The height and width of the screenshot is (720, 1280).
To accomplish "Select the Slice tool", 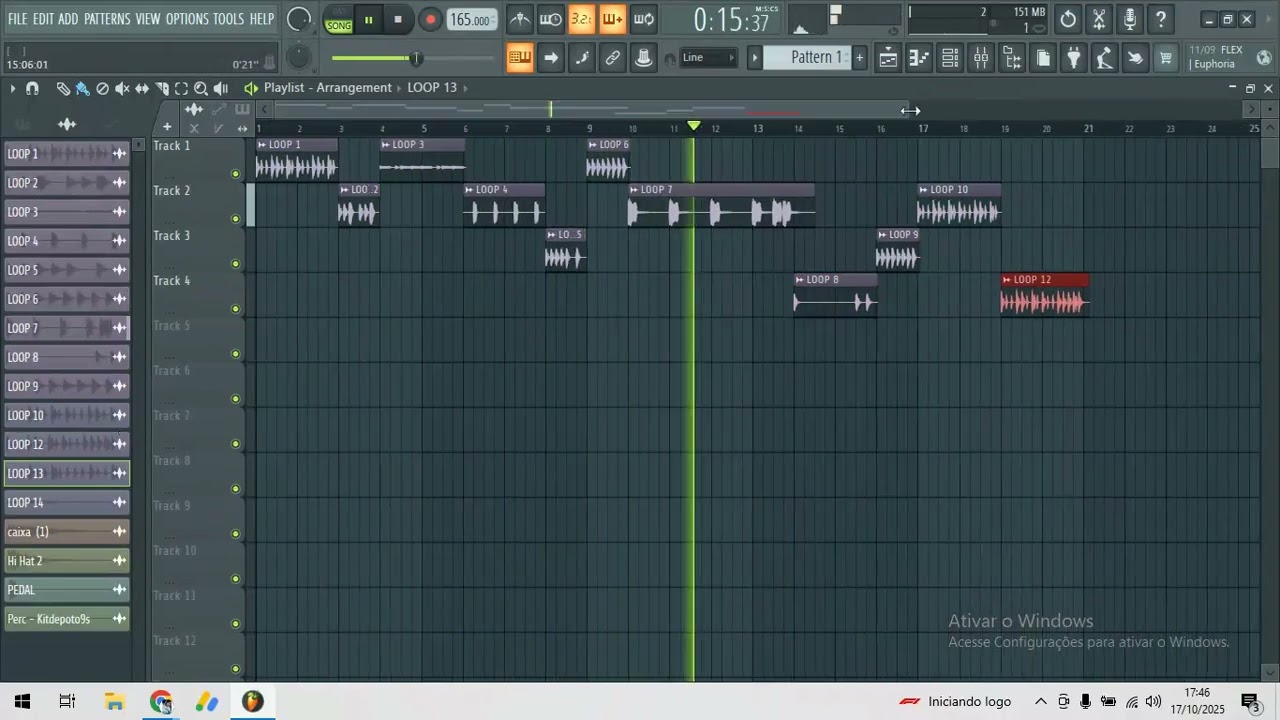I will [x=162, y=89].
